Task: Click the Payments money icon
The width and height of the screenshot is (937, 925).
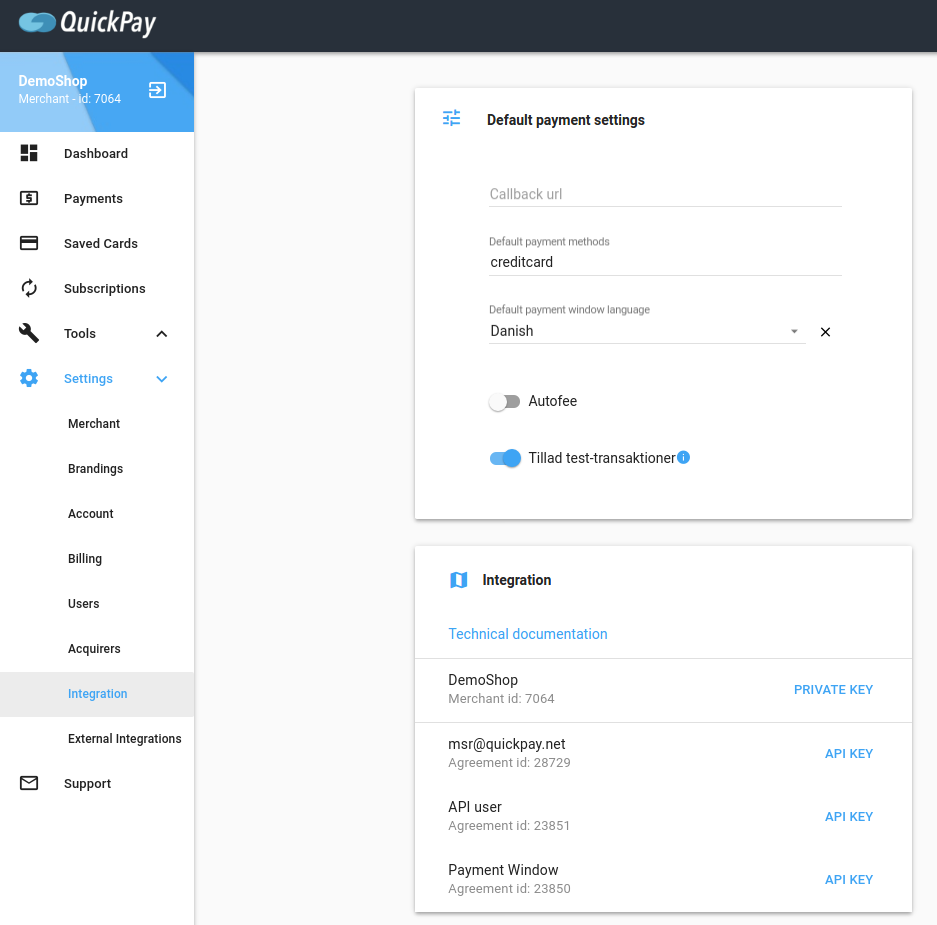Action: coord(29,198)
